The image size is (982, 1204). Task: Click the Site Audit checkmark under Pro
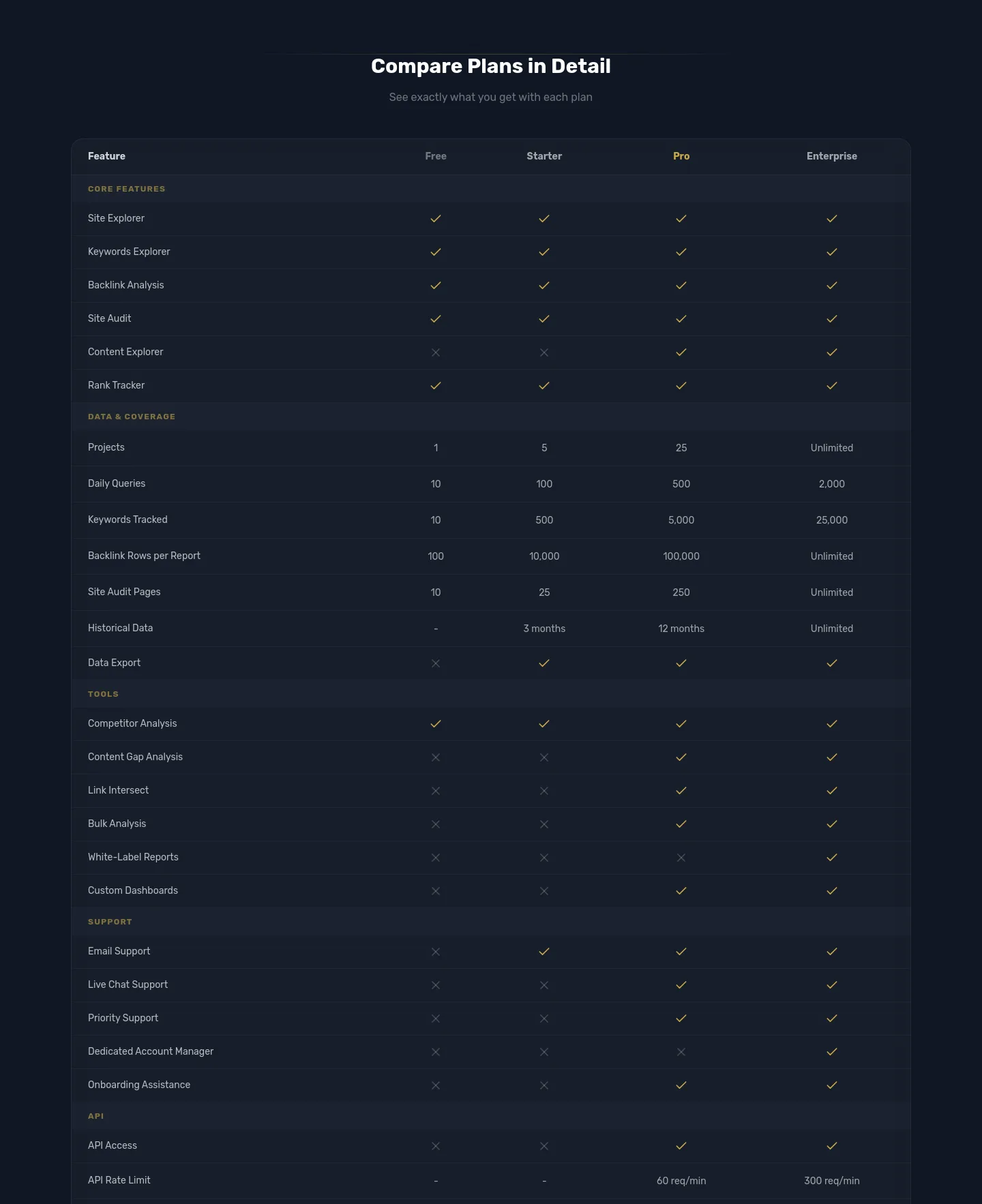point(681,319)
